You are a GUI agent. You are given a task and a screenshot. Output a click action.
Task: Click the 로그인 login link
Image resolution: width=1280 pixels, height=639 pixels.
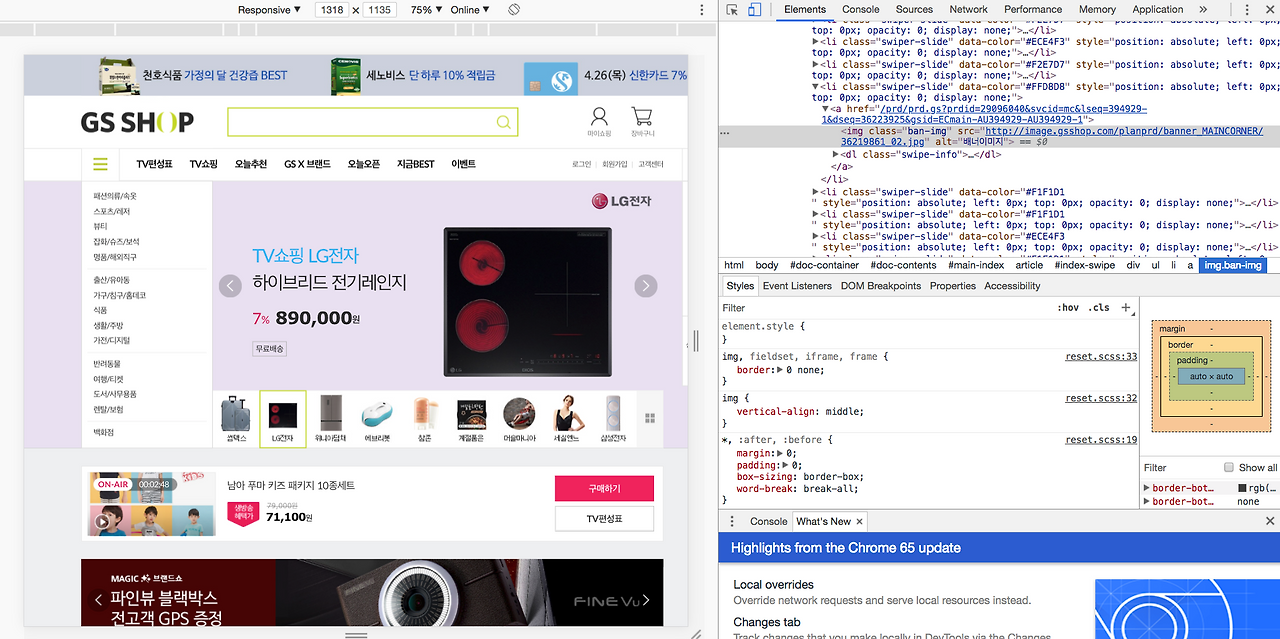point(581,164)
